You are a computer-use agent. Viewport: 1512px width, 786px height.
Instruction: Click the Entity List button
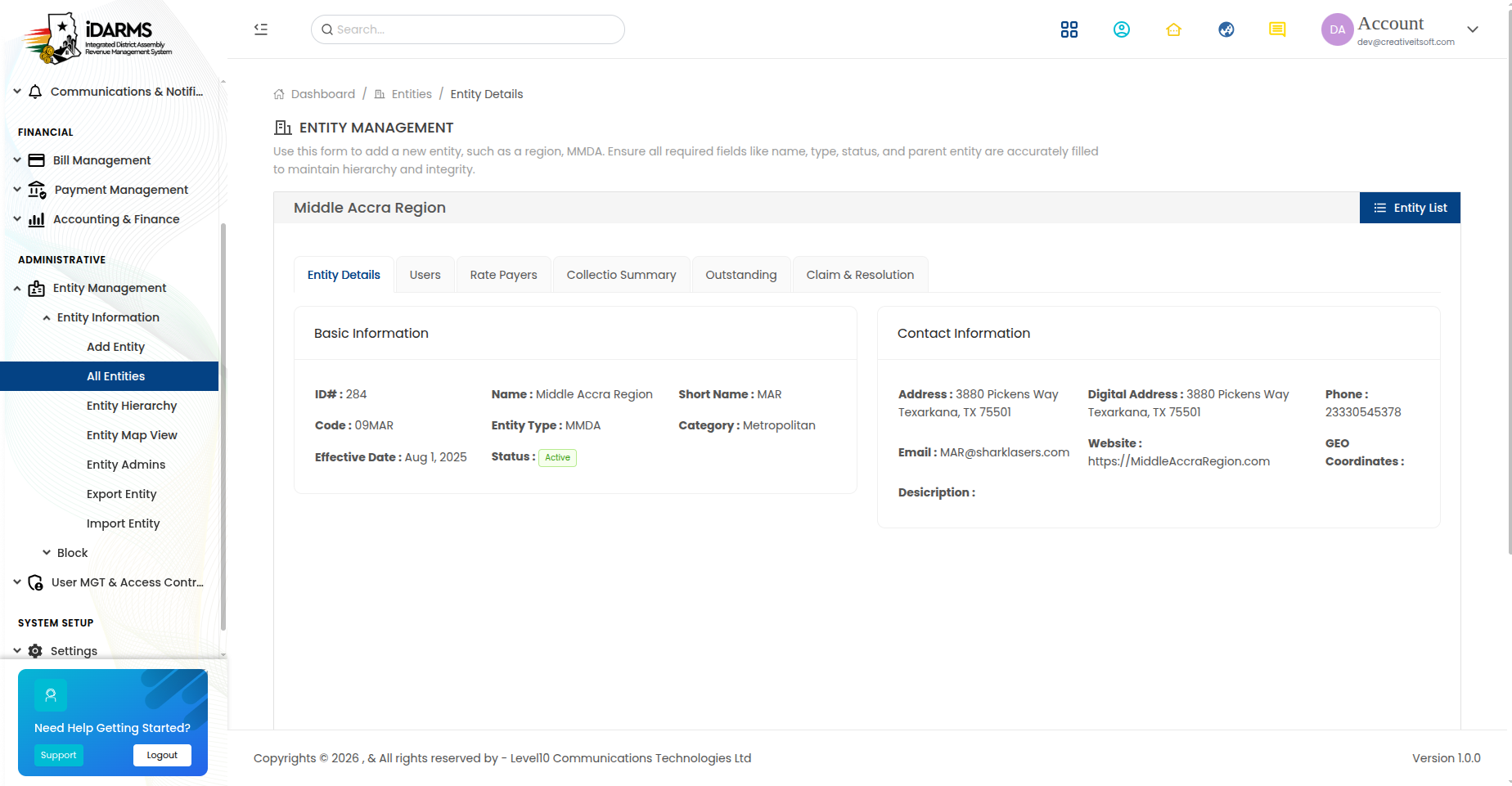click(x=1410, y=208)
